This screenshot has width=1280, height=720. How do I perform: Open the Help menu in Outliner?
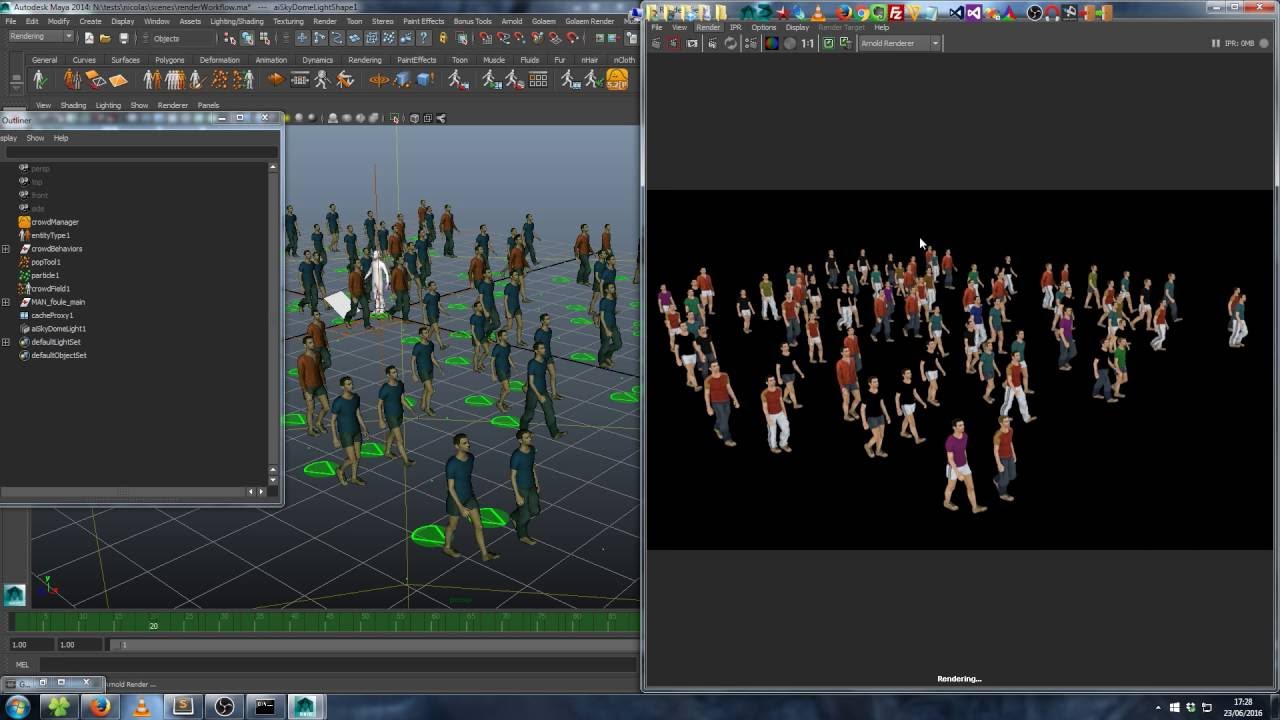coord(61,138)
